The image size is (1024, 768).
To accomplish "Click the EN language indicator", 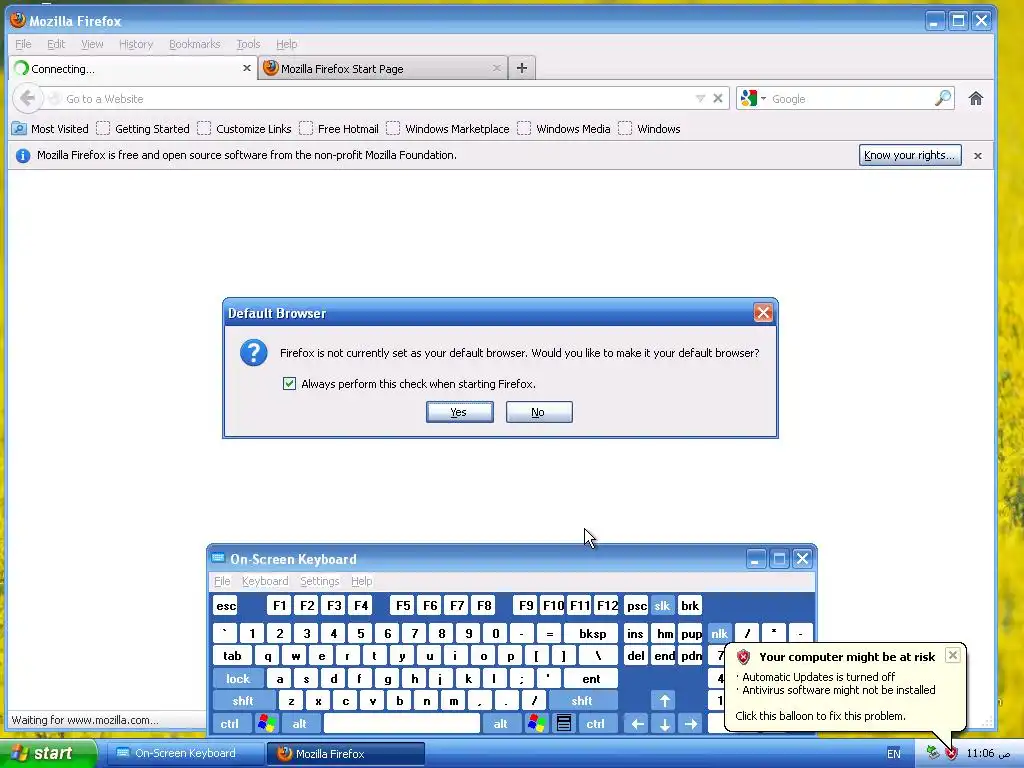I will point(894,754).
